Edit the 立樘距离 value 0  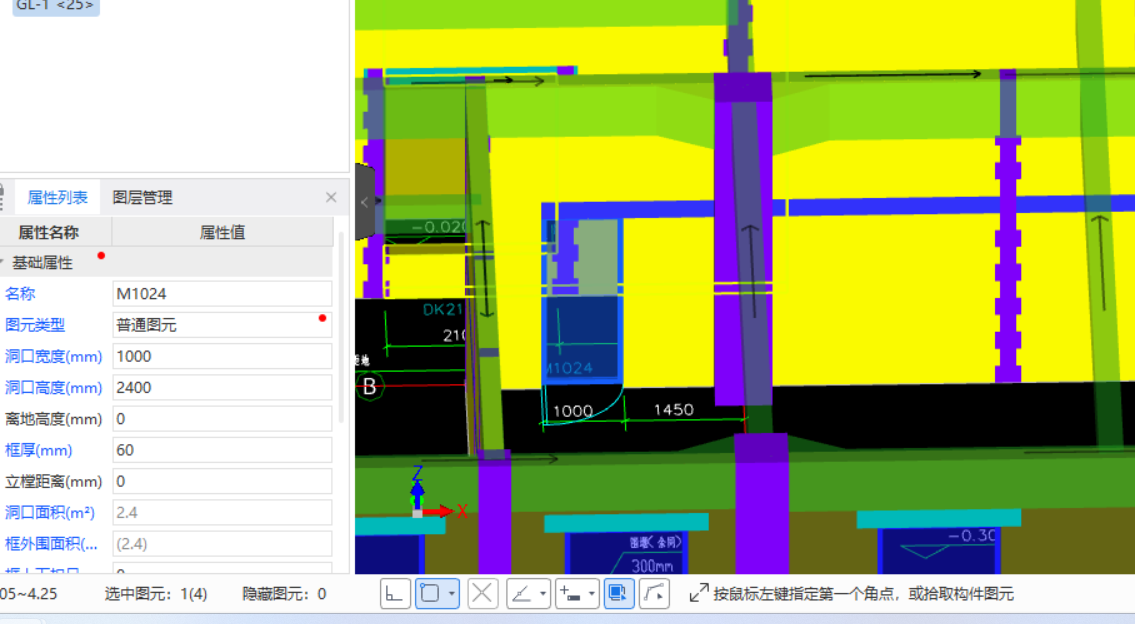click(x=222, y=481)
